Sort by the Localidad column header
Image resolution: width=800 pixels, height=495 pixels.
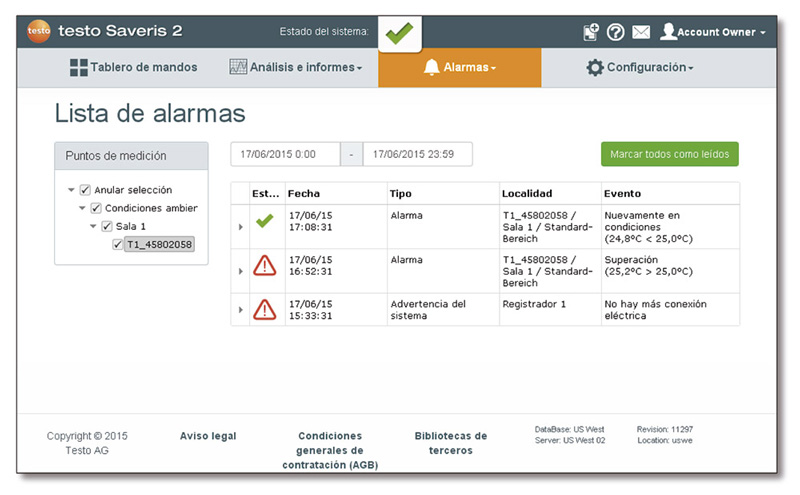(551, 193)
